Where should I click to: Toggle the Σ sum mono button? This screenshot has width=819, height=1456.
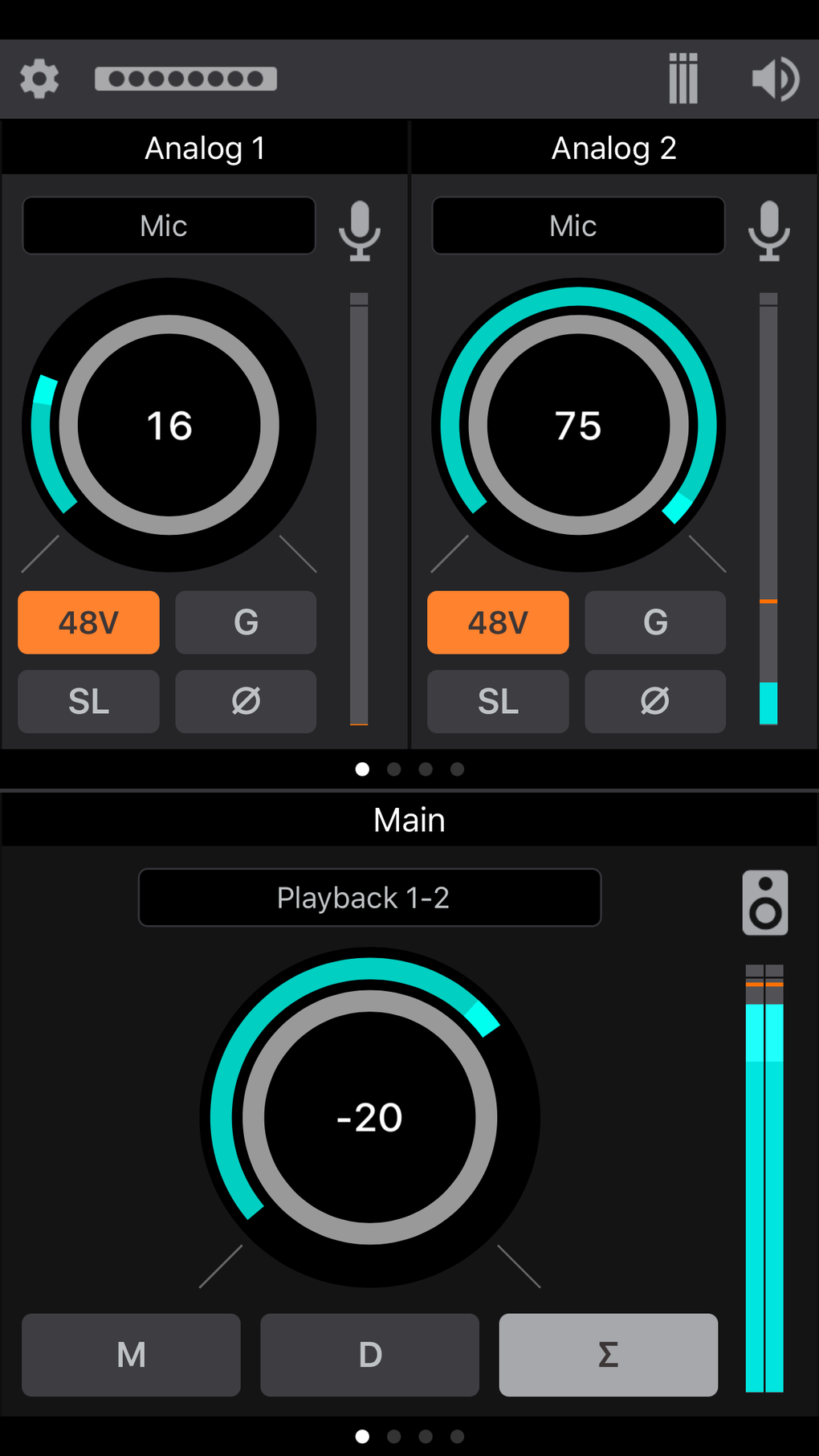609,1355
